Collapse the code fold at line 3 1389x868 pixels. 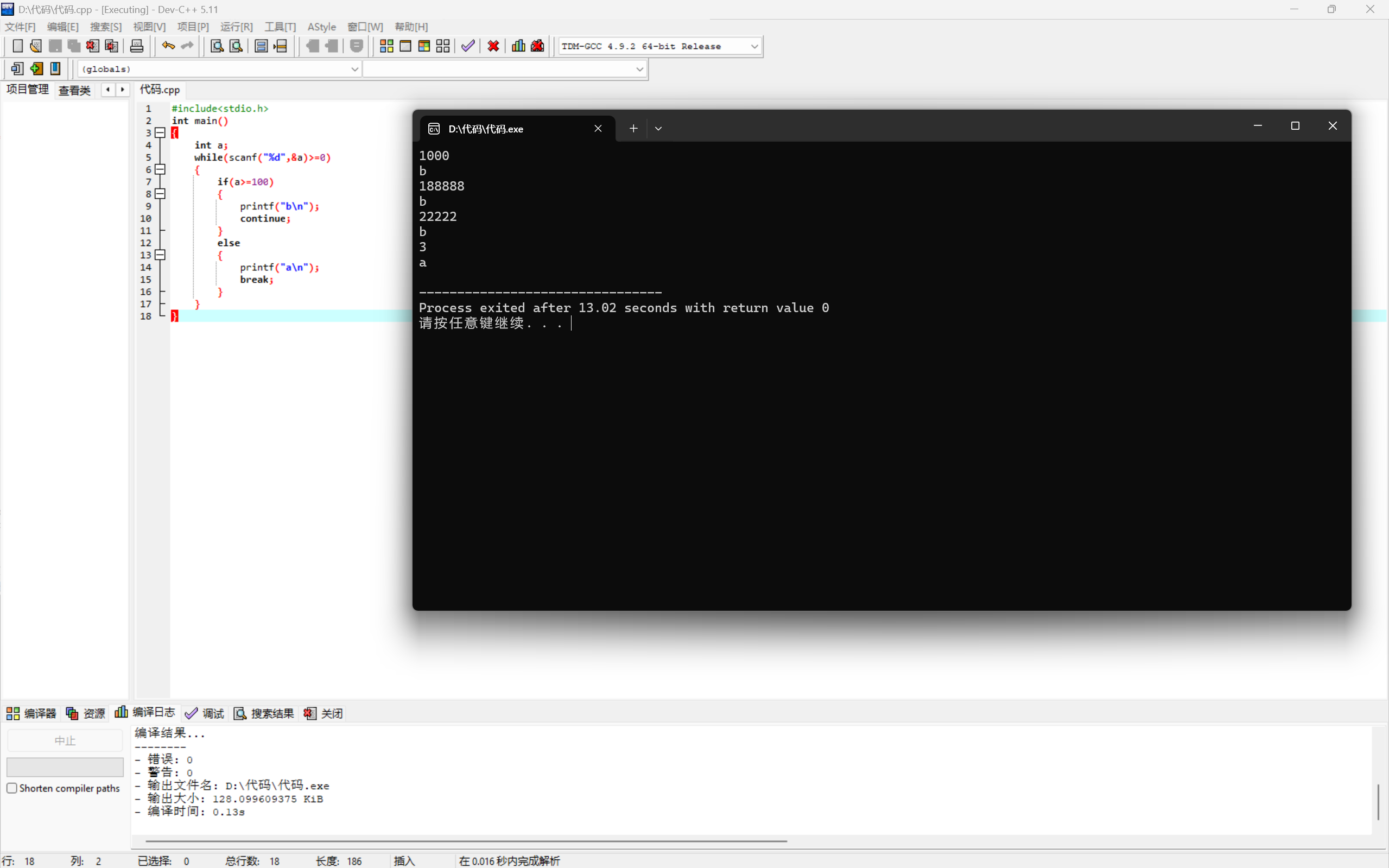pos(160,132)
